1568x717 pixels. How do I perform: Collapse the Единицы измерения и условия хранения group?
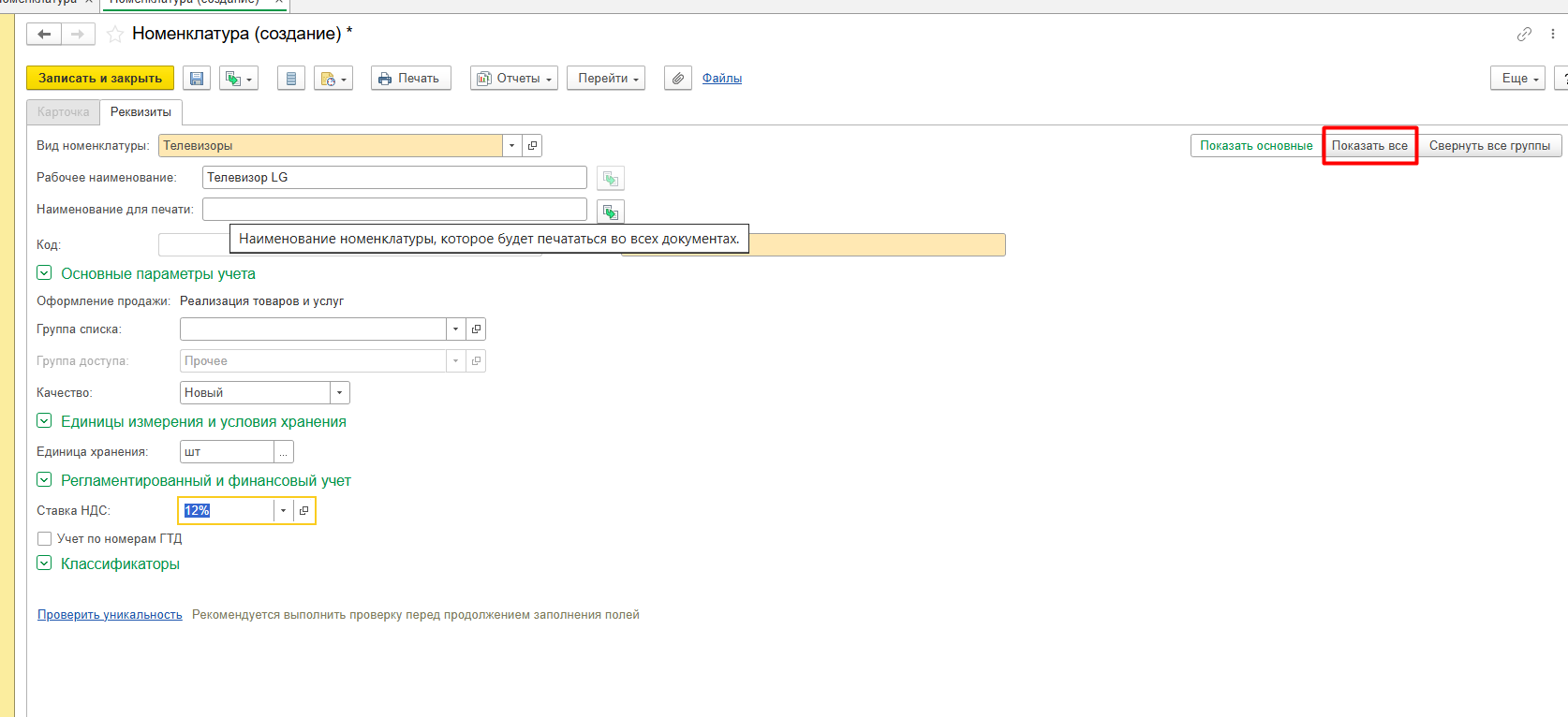pos(44,421)
